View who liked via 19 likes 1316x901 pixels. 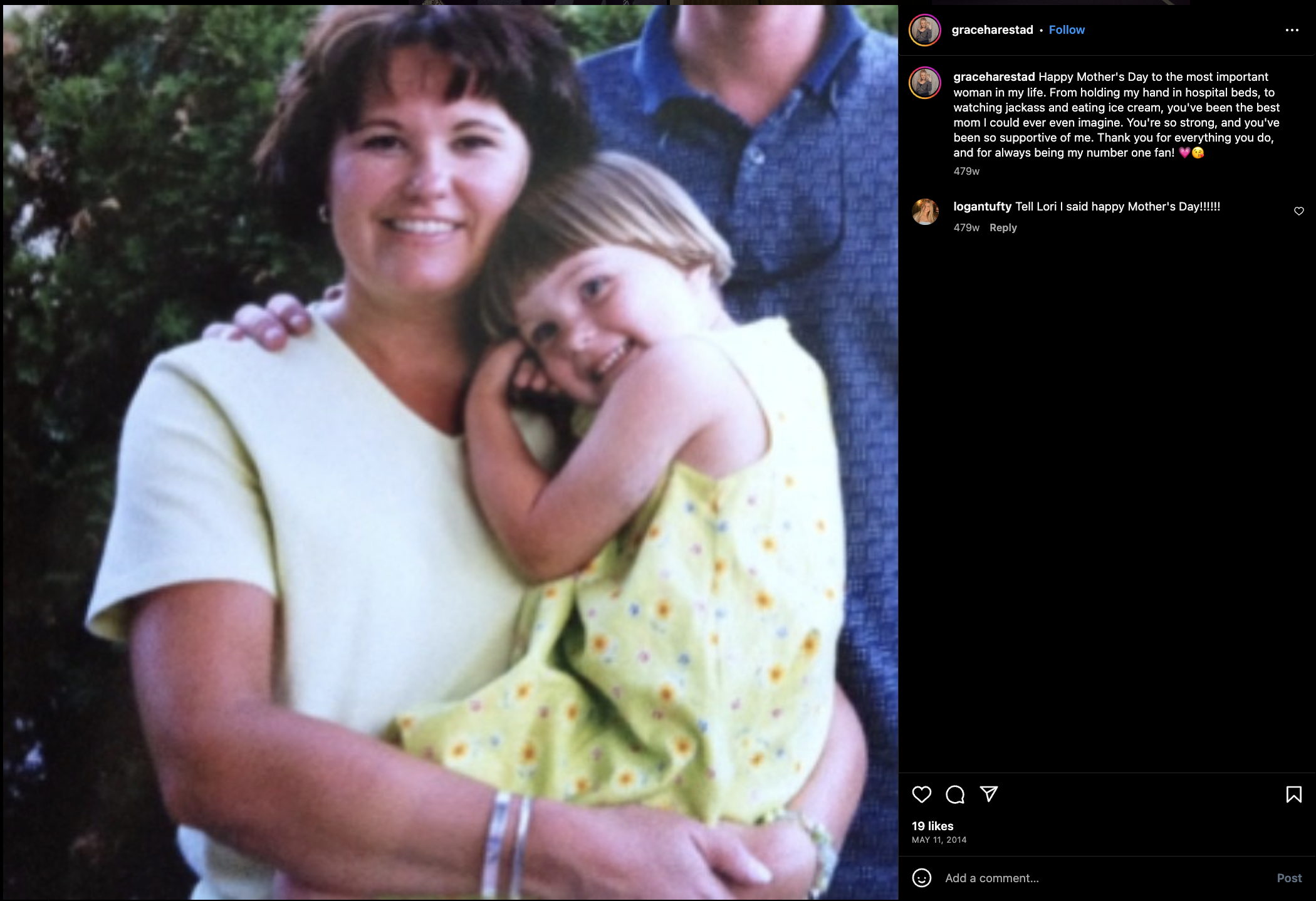click(932, 826)
